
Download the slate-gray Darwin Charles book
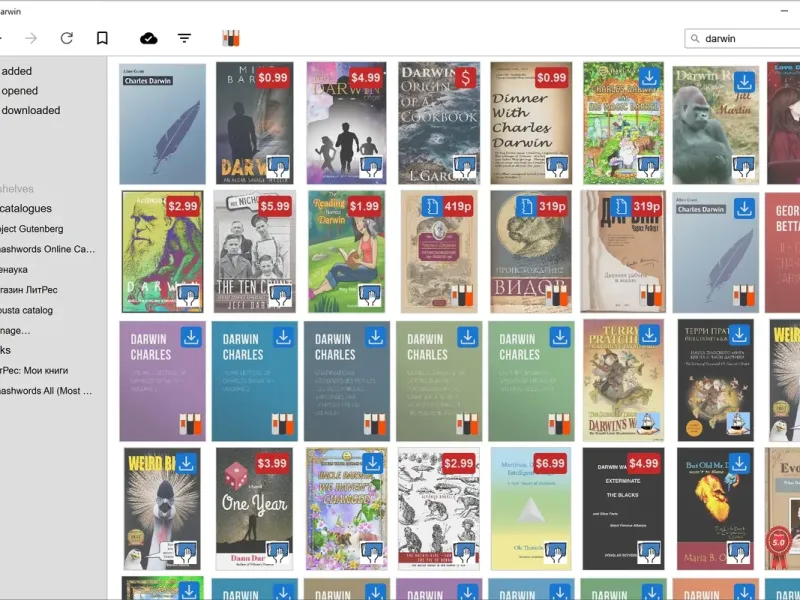(376, 337)
